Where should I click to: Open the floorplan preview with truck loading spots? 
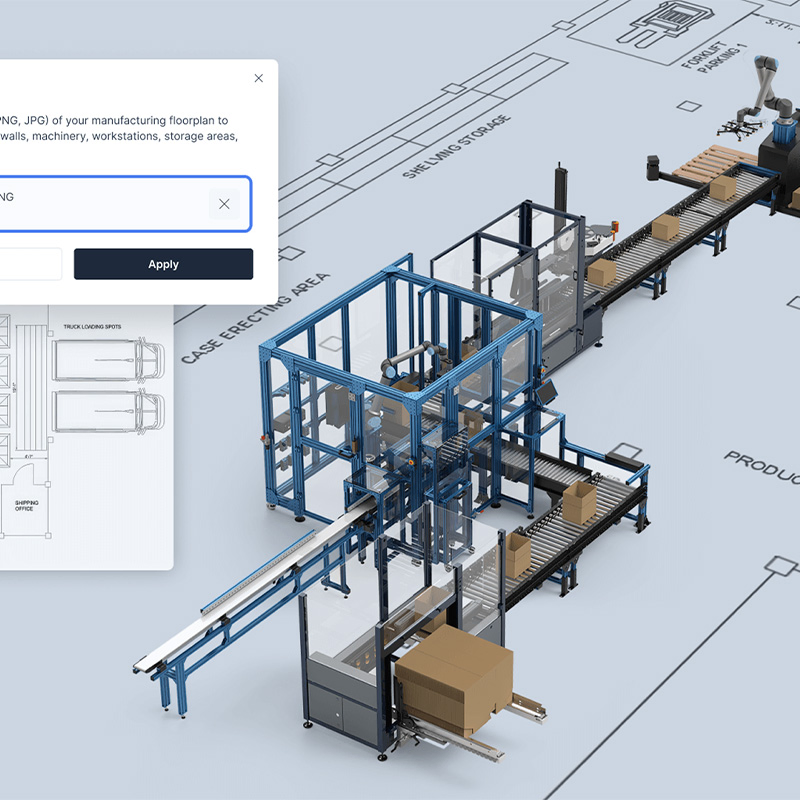86,437
